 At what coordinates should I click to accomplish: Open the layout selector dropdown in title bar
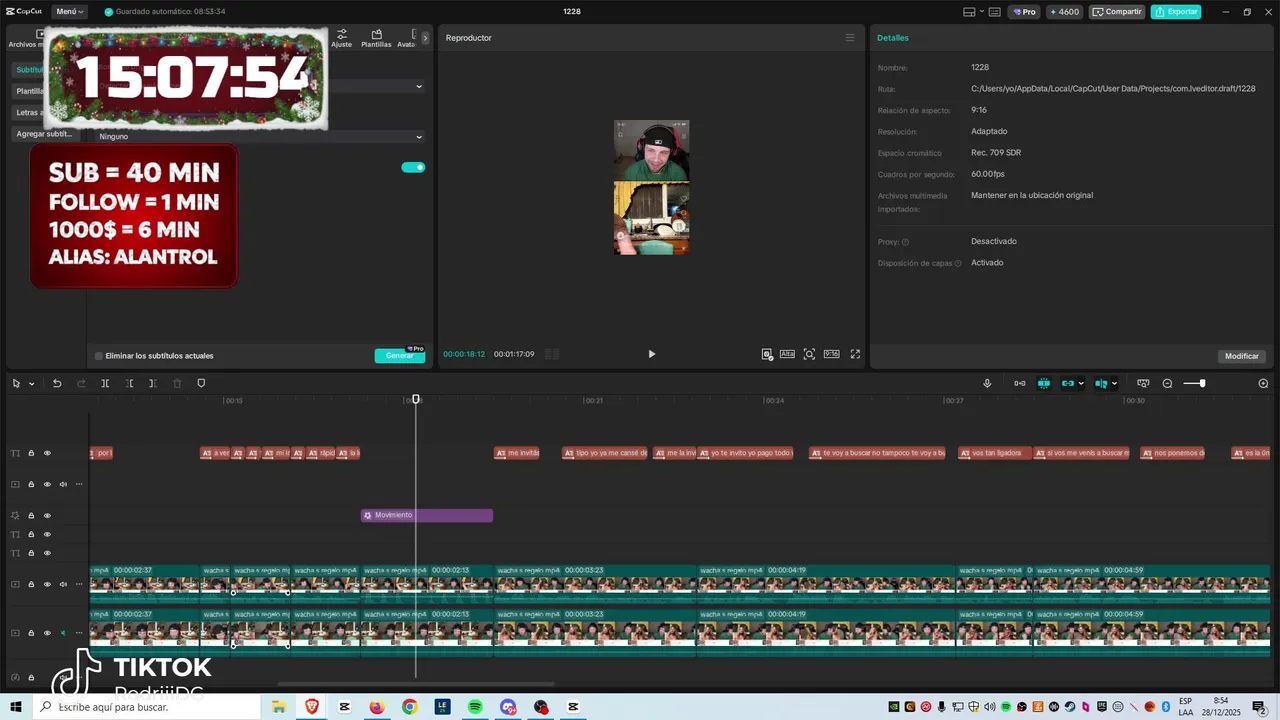click(975, 12)
